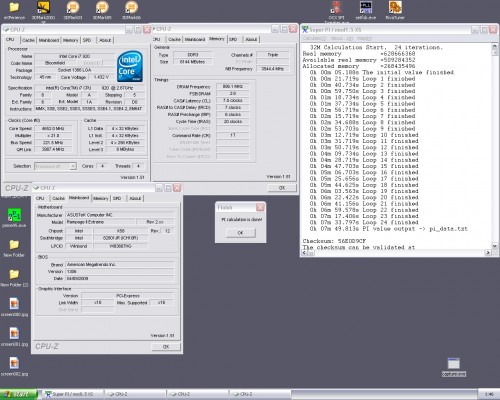The width and height of the screenshot is (500, 400).
Task: Select CPU tab in the Mainboard CPU-Z window
Action: click(40, 198)
